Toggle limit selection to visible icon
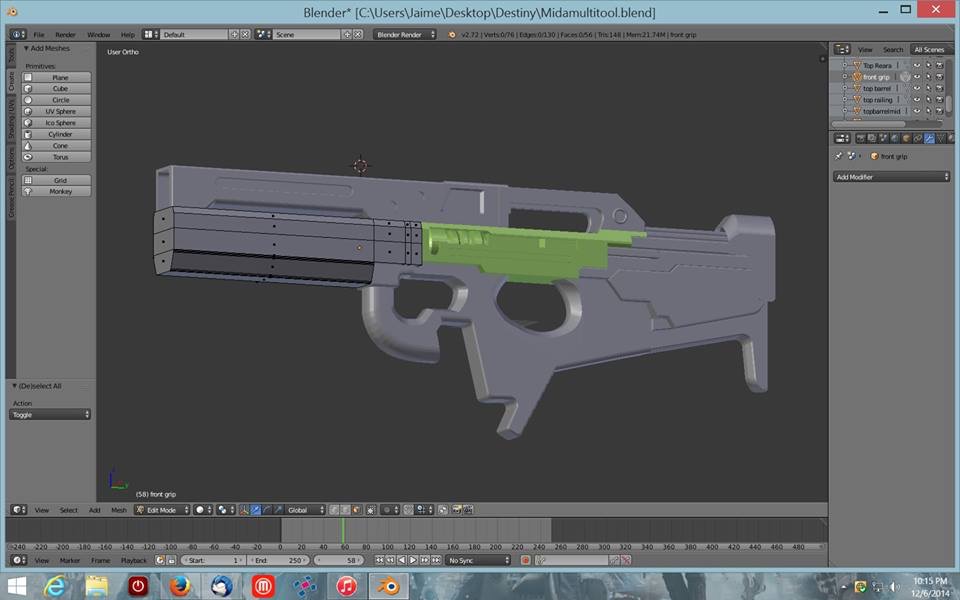 point(371,510)
